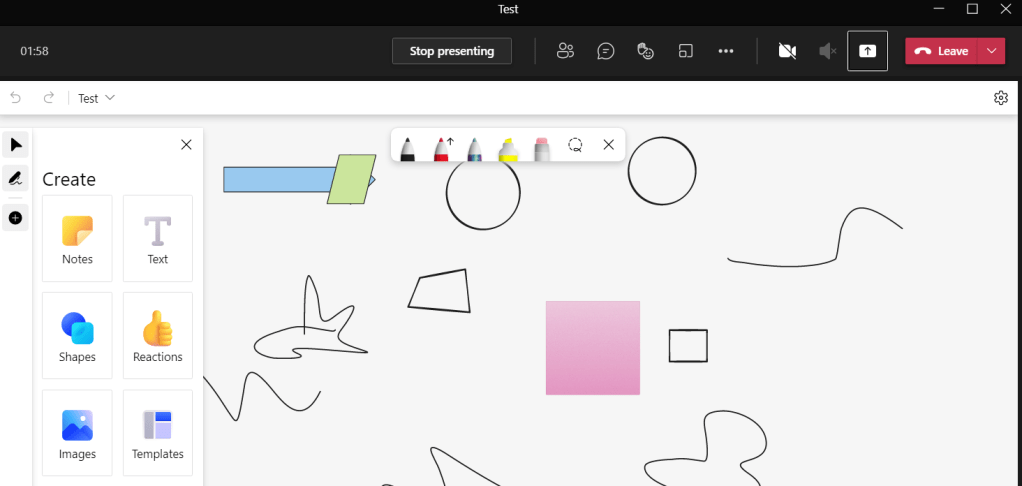The width and height of the screenshot is (1022, 486).
Task: Open More actions ellipsis menu
Action: 726,51
